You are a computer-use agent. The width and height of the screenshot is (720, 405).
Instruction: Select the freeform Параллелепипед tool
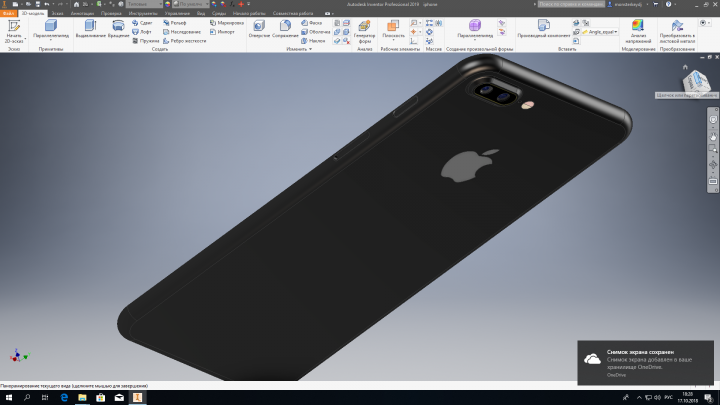click(475, 28)
